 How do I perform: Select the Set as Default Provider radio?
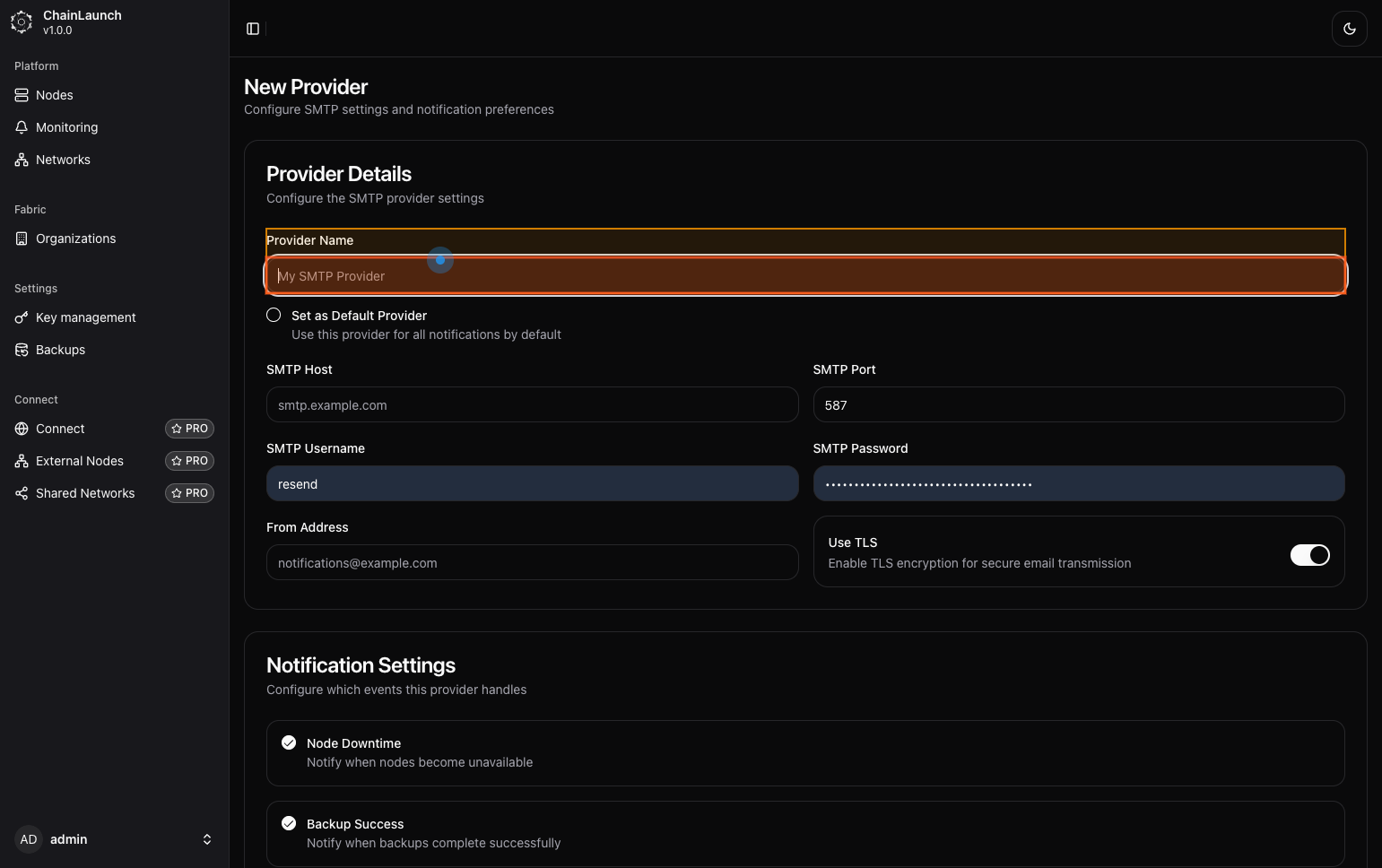[x=274, y=315]
